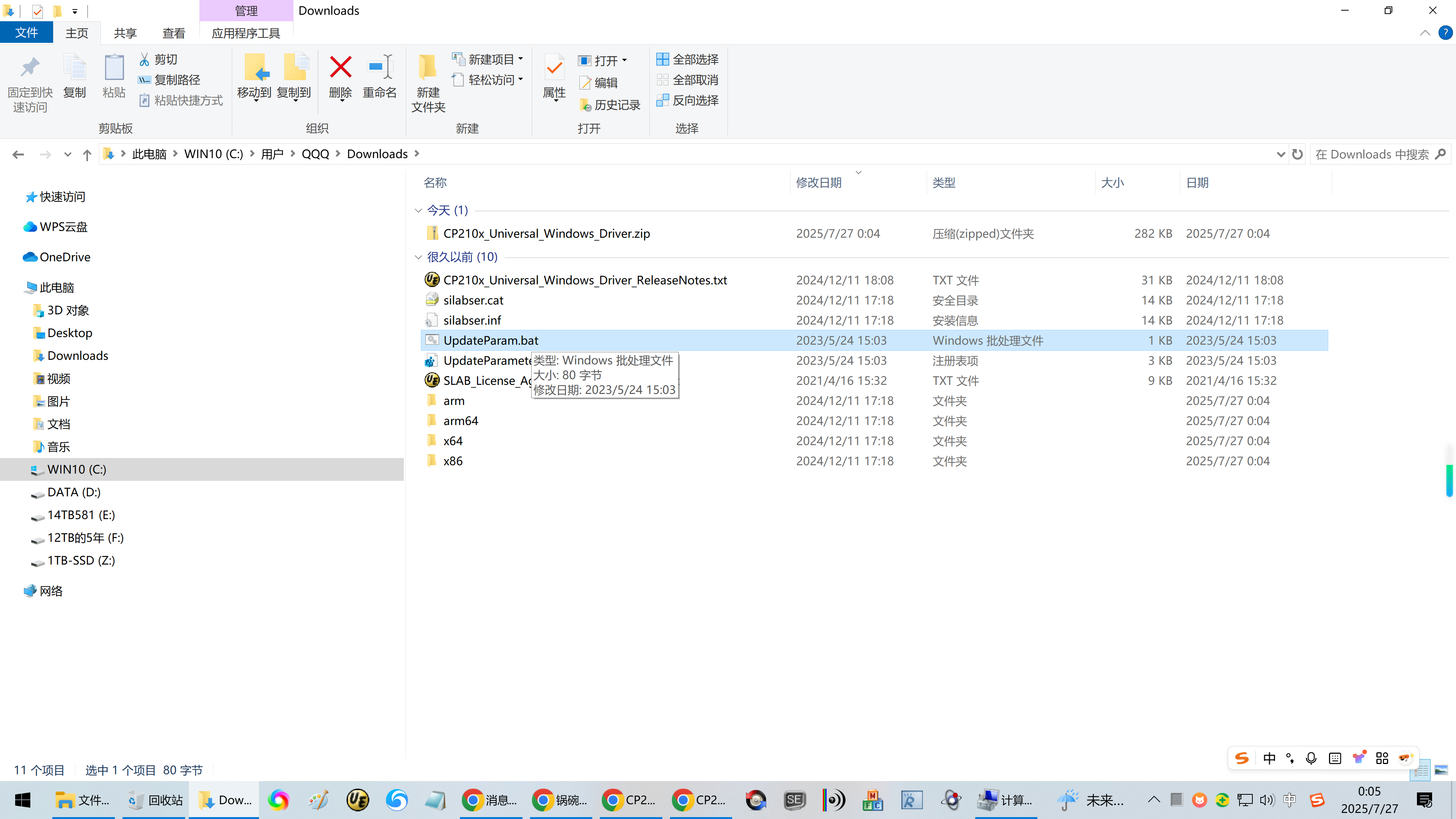Image resolution: width=1456 pixels, height=819 pixels.
Task: Click the red Delete (删除) icon
Action: [340, 67]
